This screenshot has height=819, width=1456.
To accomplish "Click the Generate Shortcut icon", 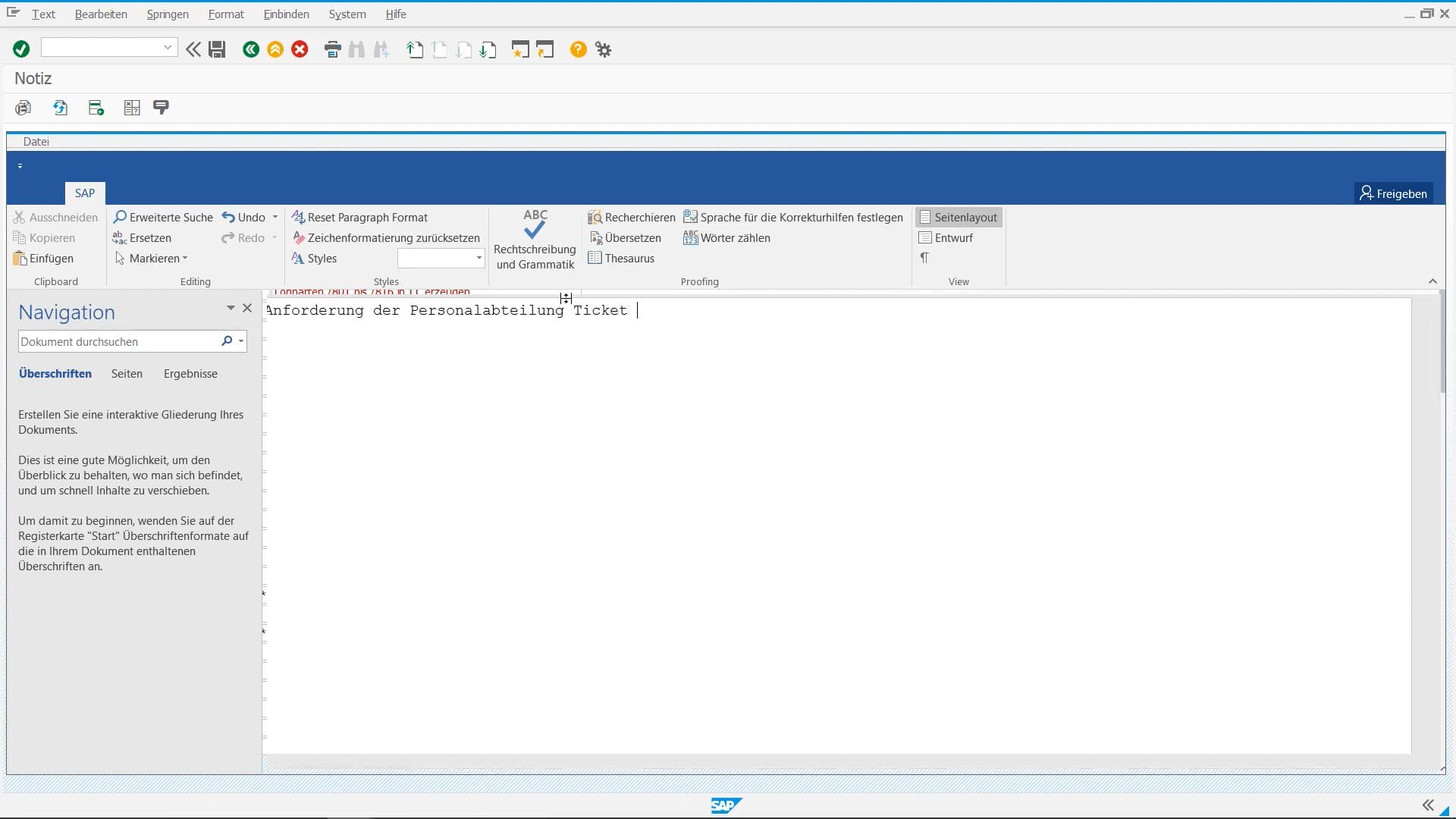I will tap(545, 49).
